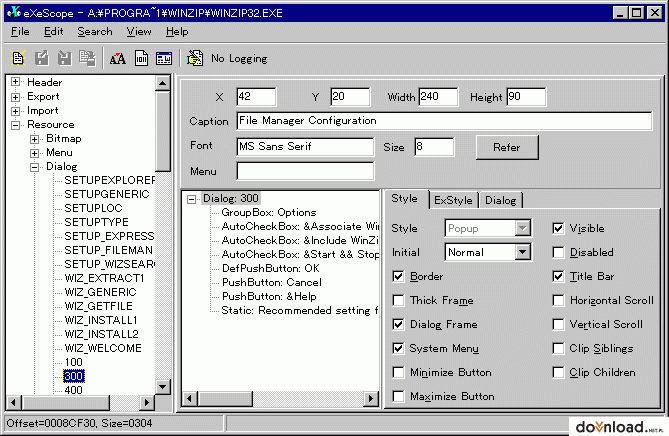Click the dialog test display toolbar icon
This screenshot has height=436, width=669.
click(x=164, y=58)
